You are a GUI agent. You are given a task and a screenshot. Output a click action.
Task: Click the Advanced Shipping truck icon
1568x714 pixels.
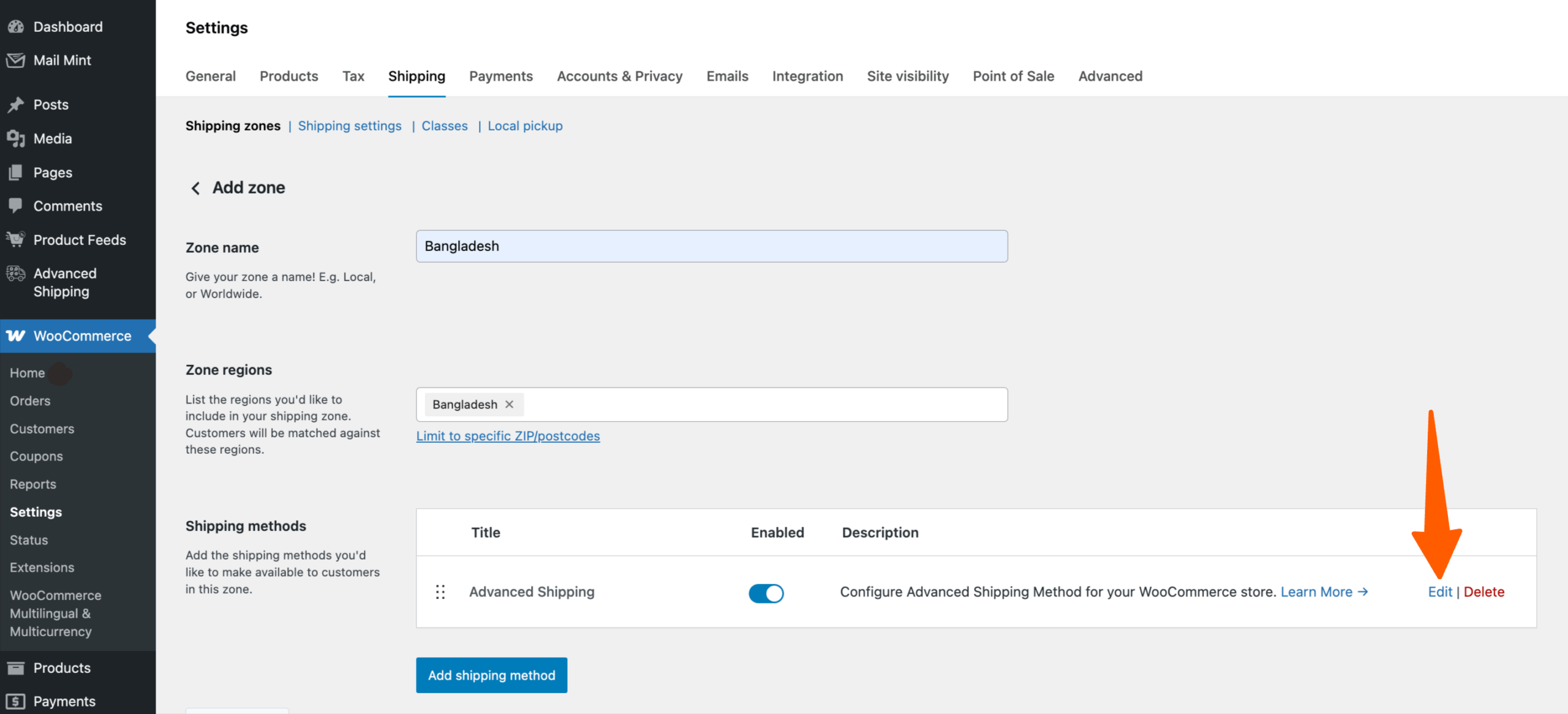pos(16,274)
